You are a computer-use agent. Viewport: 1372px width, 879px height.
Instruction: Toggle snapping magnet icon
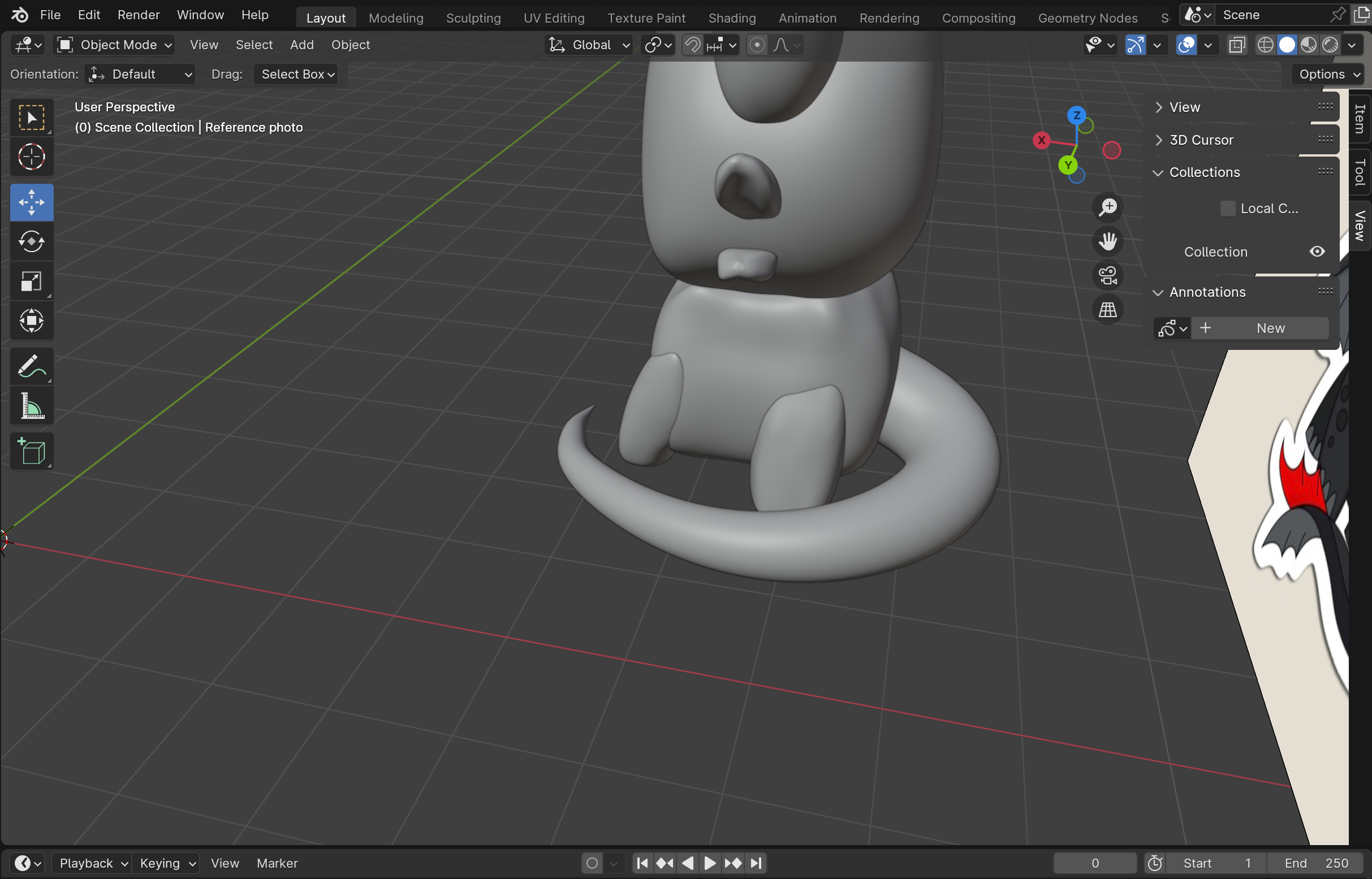[x=693, y=45]
